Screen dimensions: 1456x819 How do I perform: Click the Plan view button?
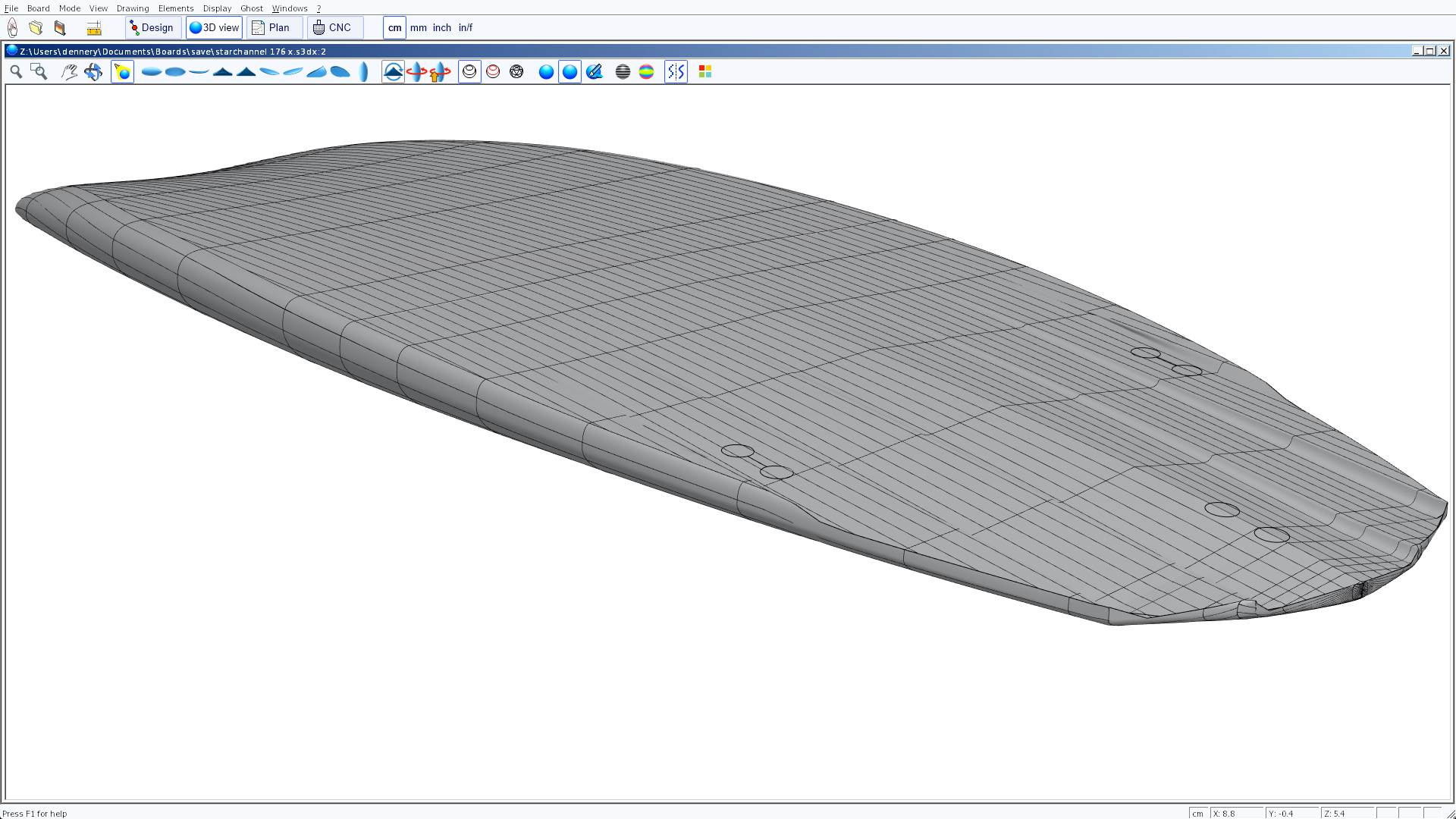271,27
